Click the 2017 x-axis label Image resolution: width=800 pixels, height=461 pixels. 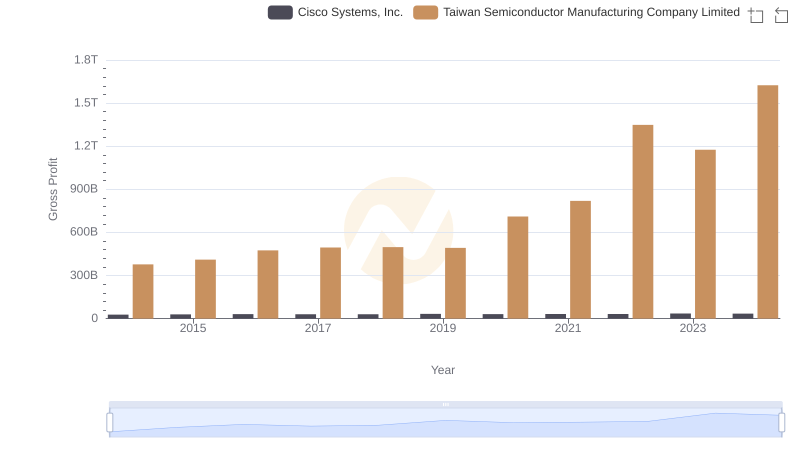pos(318,328)
